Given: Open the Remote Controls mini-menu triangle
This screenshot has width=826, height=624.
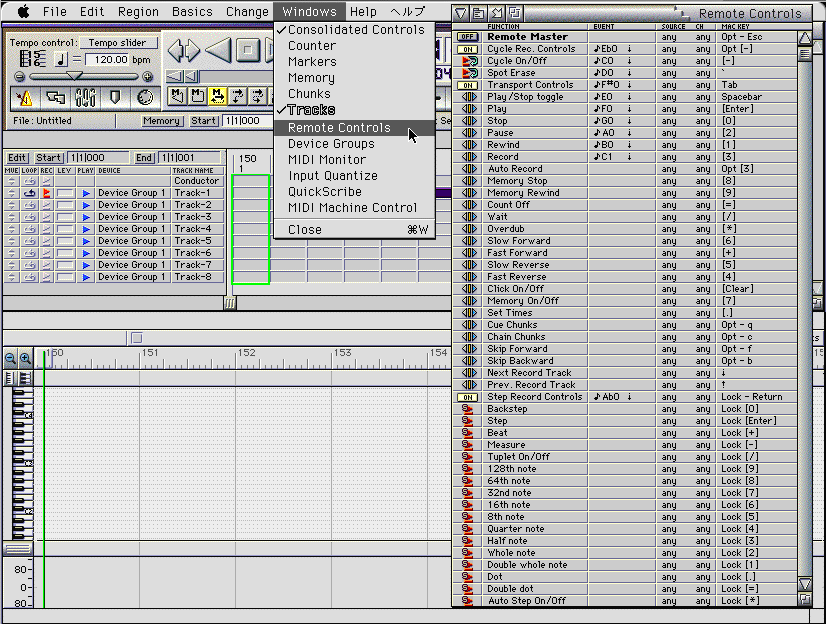Looking at the screenshot, I should [x=461, y=13].
